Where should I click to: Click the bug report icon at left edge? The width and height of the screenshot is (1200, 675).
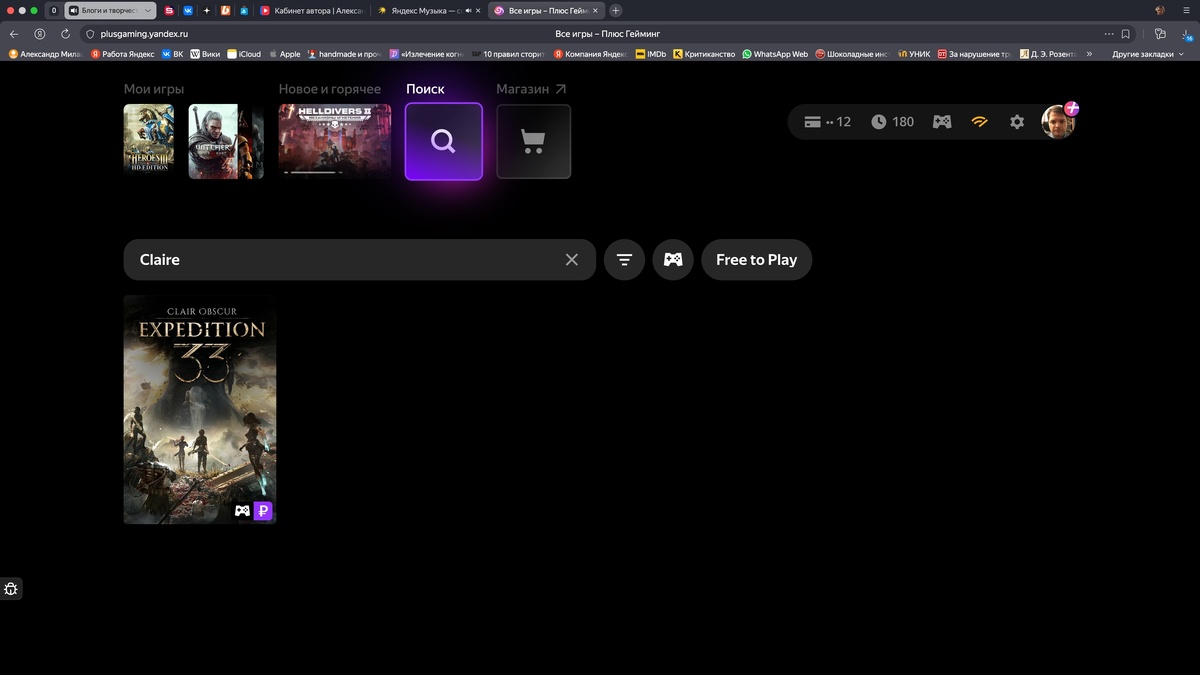pos(11,589)
